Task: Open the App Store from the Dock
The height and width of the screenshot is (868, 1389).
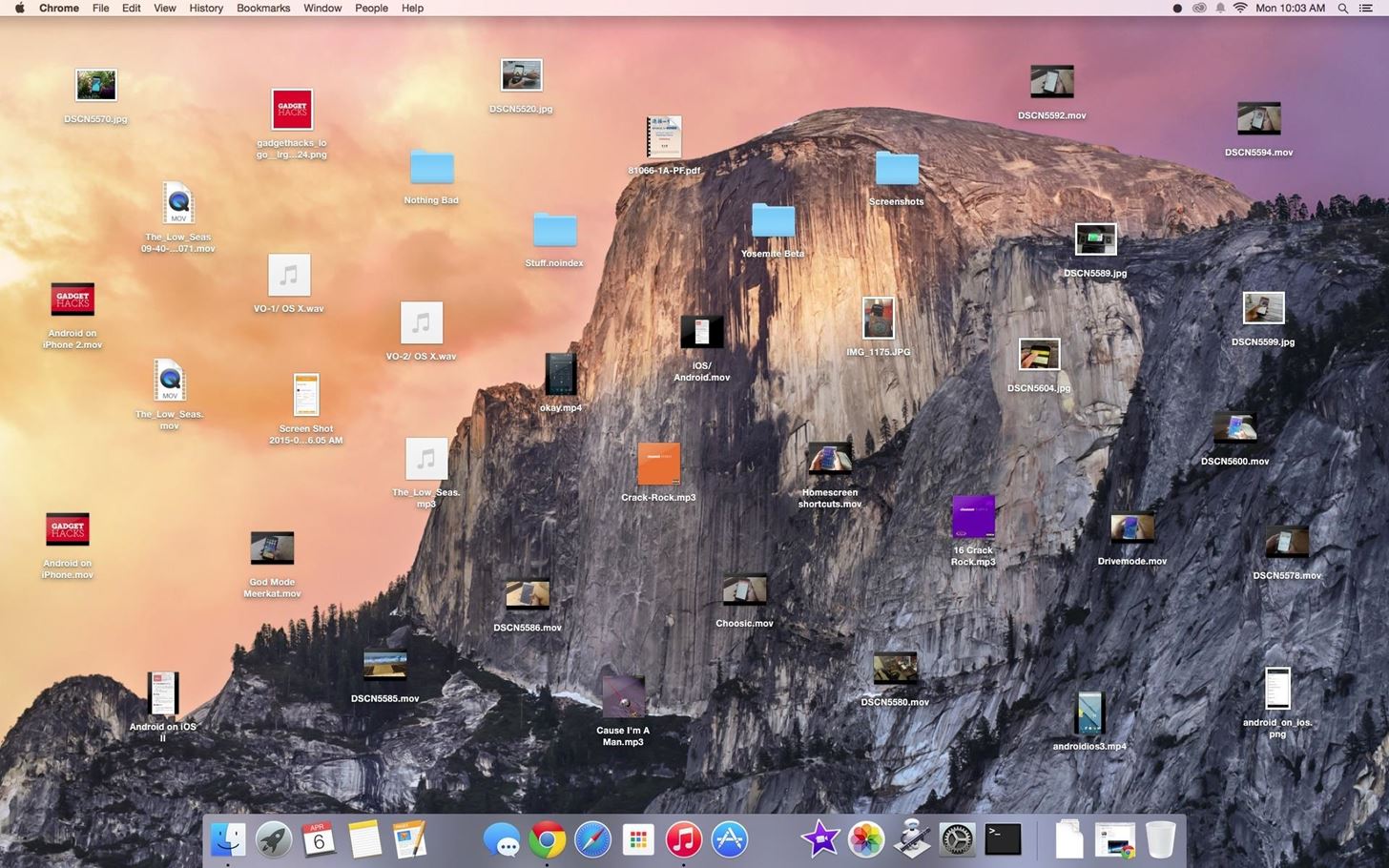Action: coord(728,839)
